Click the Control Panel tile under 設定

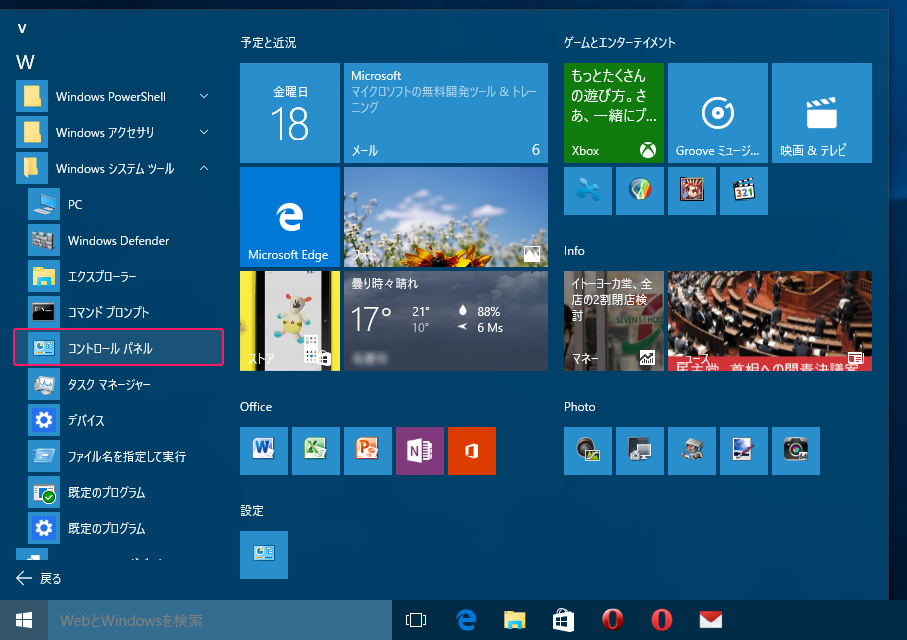264,555
